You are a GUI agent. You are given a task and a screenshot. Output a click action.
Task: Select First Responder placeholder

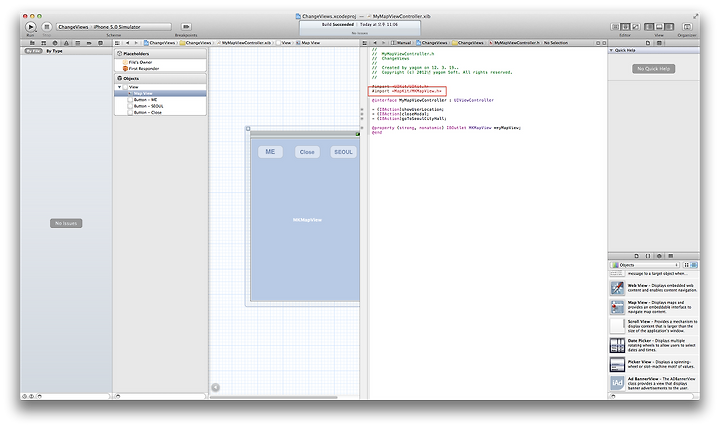[141, 68]
